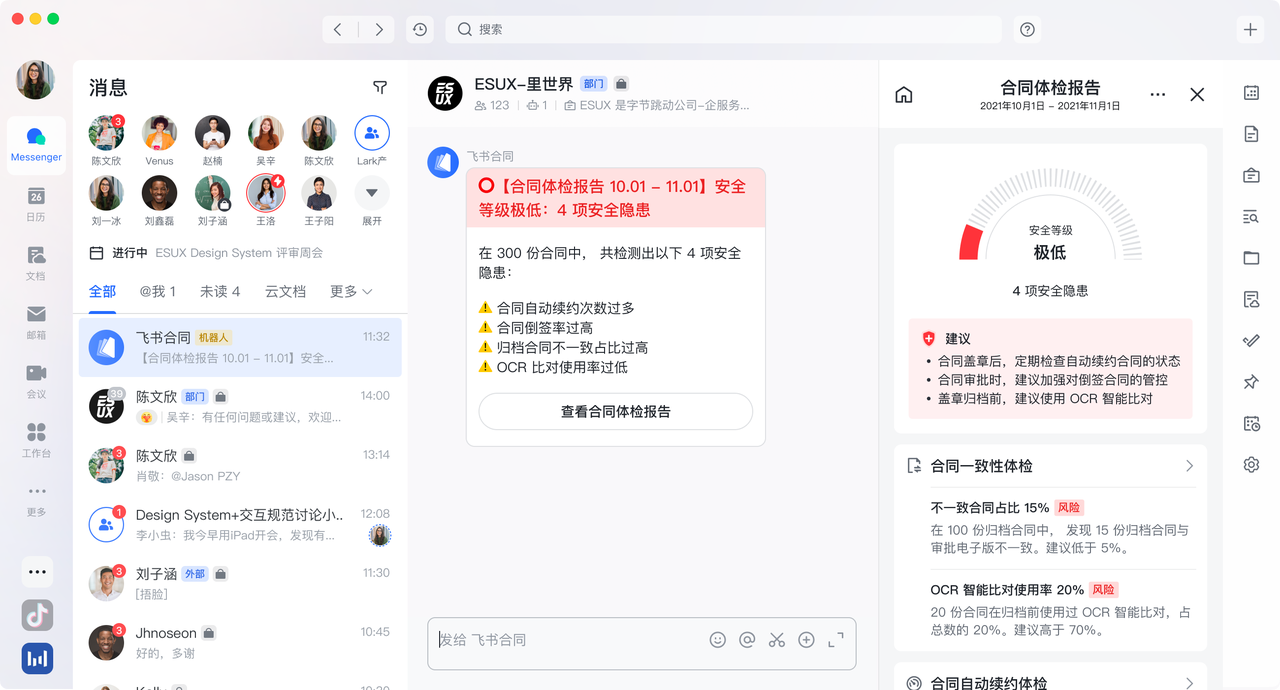Open the Workbench apps icon

36,440
